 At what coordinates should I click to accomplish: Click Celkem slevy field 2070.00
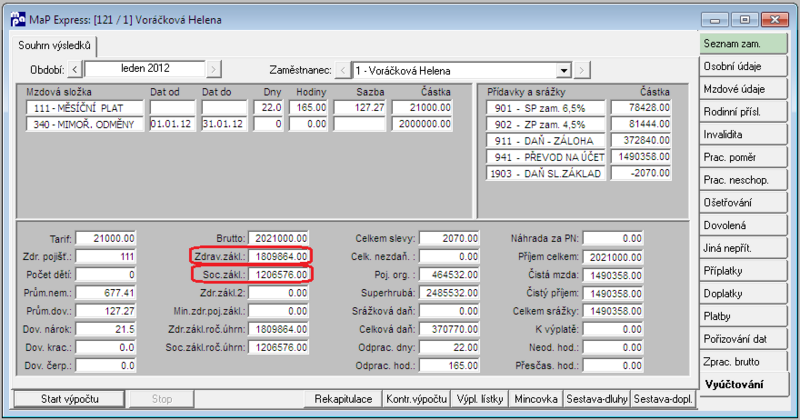pos(449,238)
